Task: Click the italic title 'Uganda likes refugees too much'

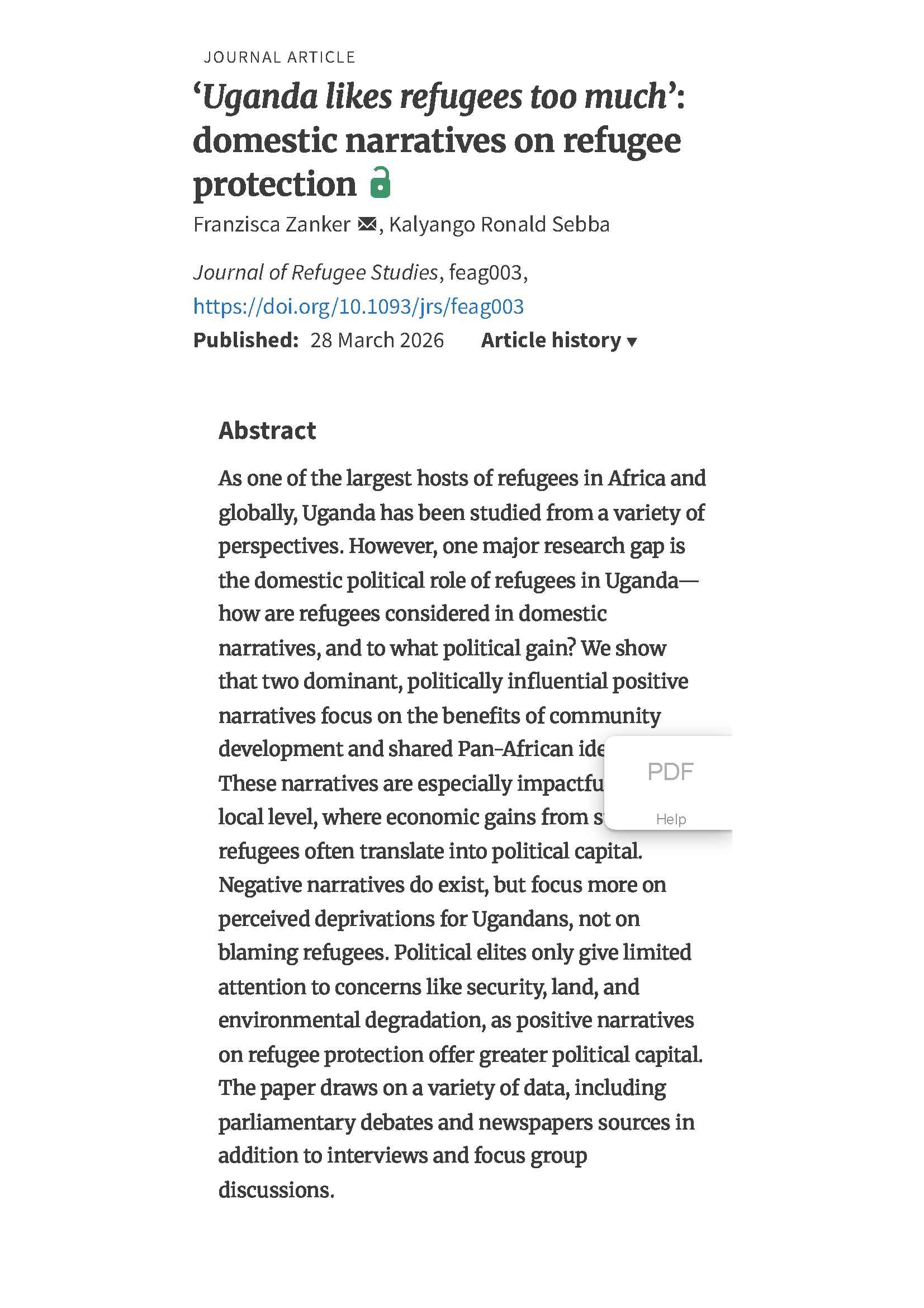Action: click(x=434, y=97)
